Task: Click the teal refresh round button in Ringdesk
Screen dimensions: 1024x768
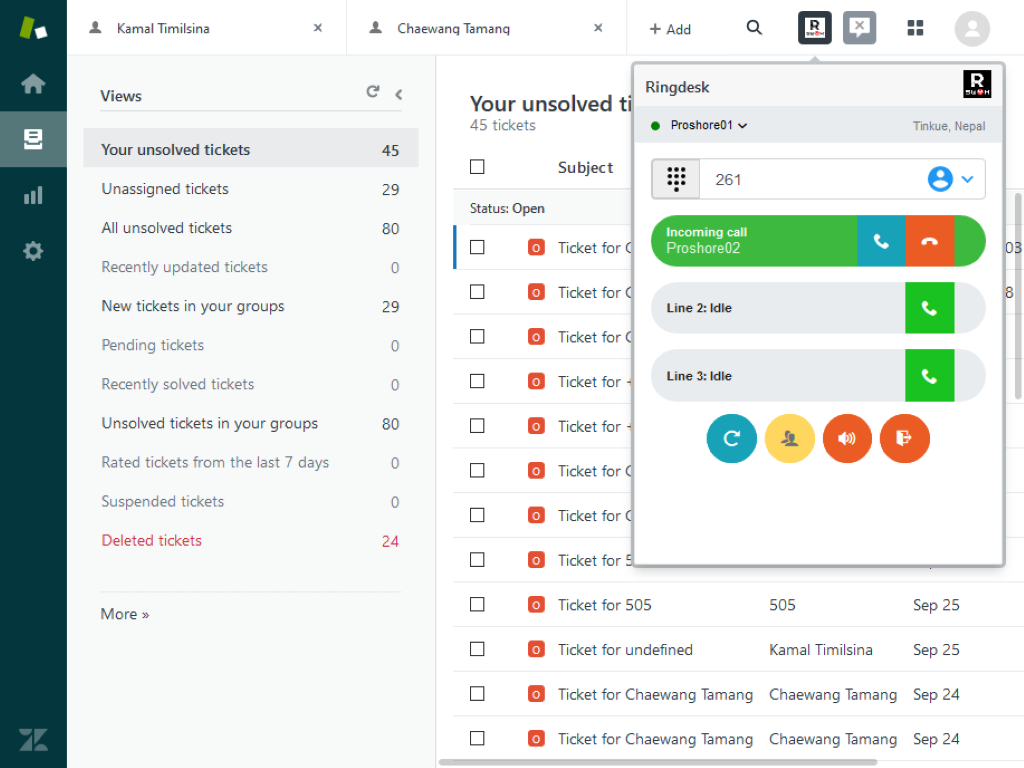Action: pos(732,439)
